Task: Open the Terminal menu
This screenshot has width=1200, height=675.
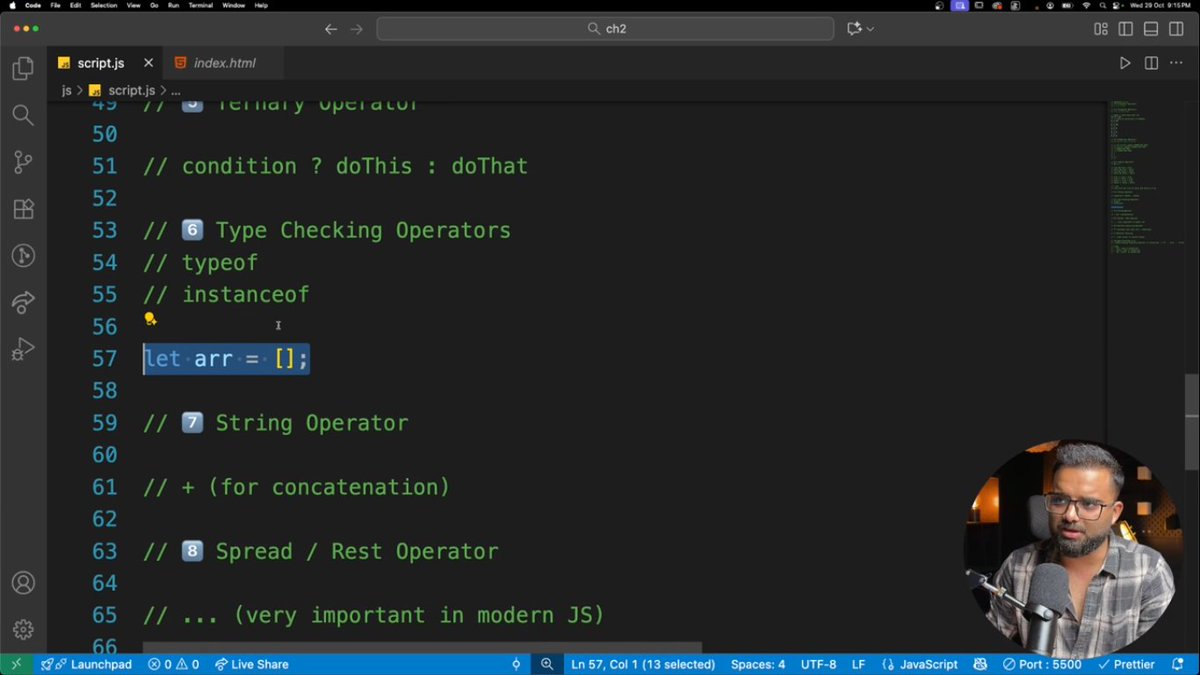Action: 203,5
